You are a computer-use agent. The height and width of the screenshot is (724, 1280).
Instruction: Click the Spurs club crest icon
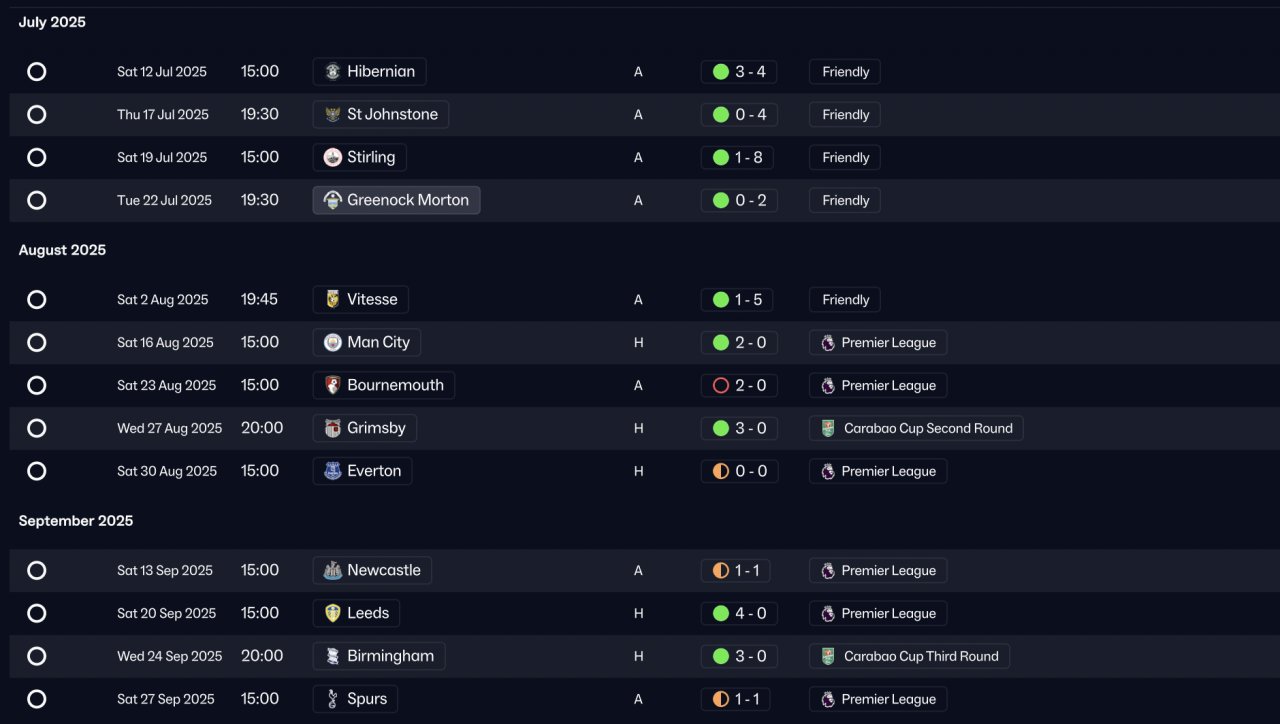click(333, 699)
